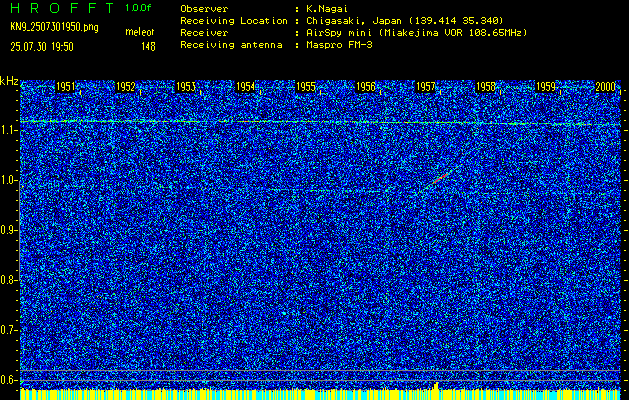Click the 0.8 kHz axis label
Viewport: 629px width, 400px height.
8,280
